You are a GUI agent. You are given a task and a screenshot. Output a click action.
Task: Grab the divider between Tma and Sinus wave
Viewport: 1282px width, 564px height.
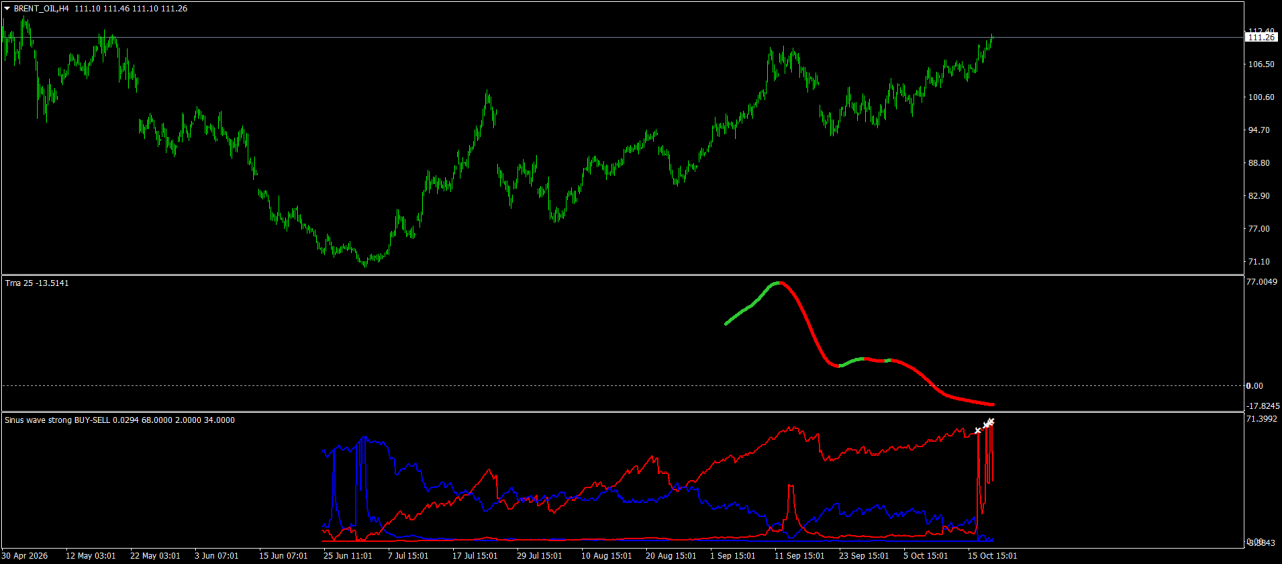pos(620,412)
